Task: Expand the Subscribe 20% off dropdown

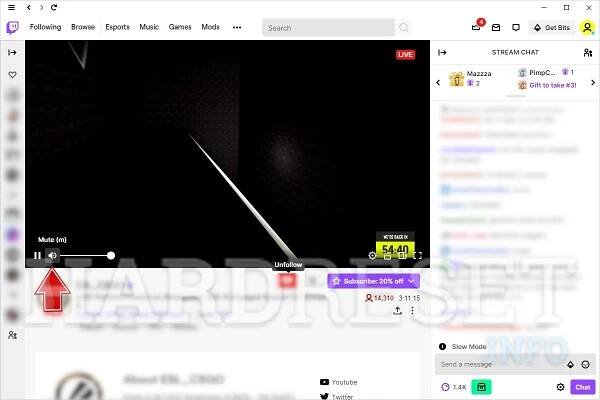Action: click(x=411, y=281)
